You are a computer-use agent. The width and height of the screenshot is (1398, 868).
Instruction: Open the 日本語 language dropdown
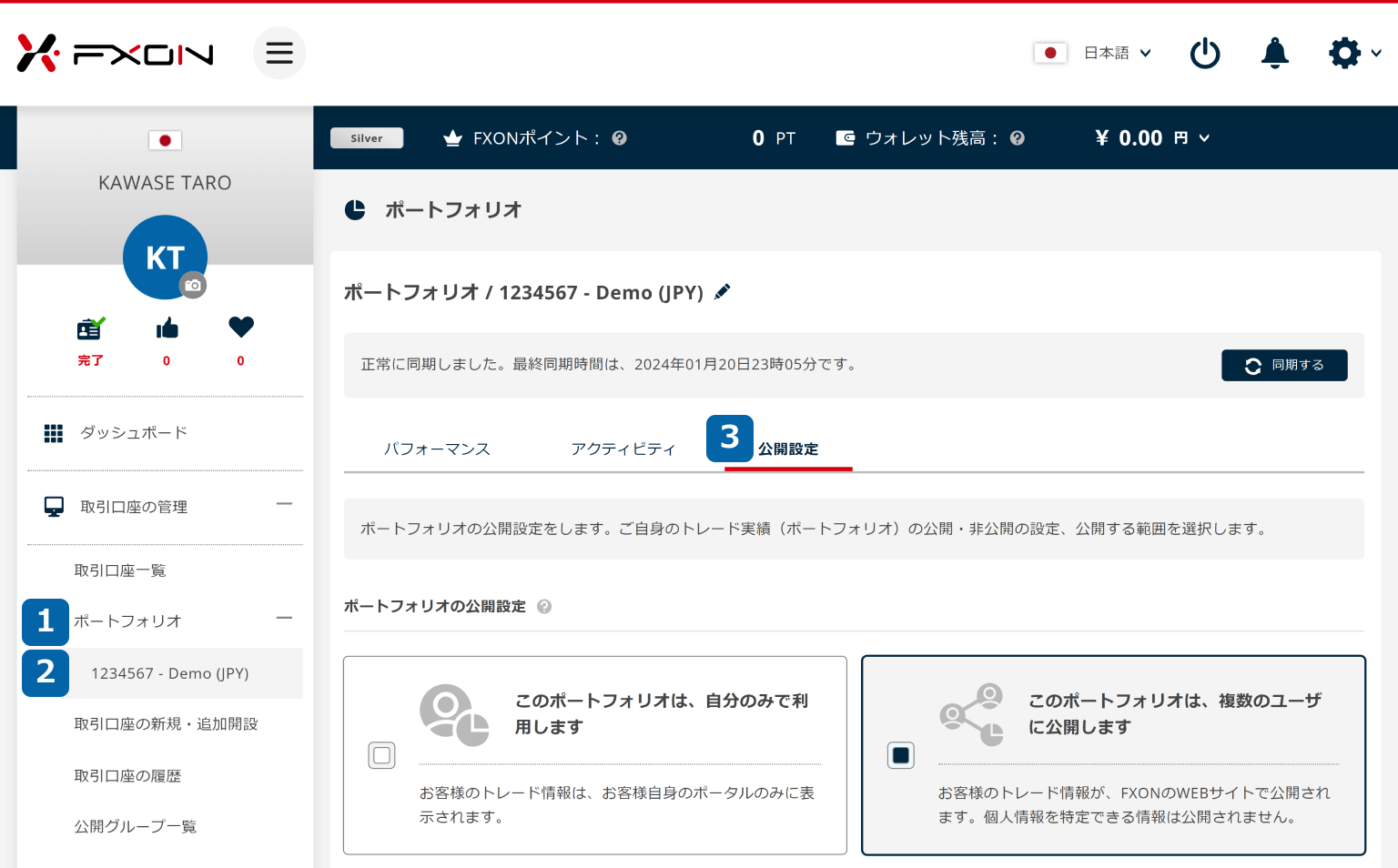(x=1117, y=53)
